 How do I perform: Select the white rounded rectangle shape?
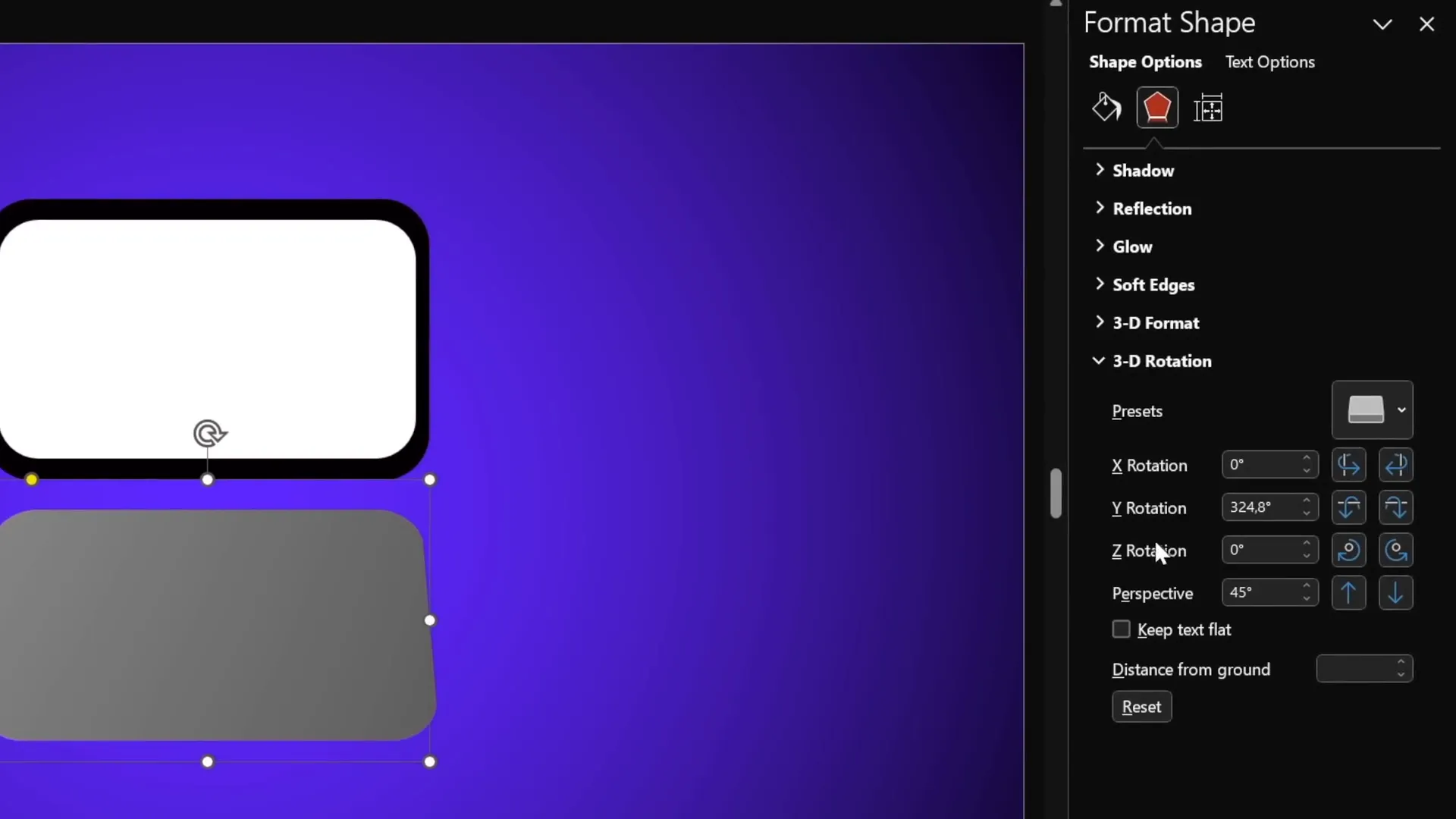[208, 338]
